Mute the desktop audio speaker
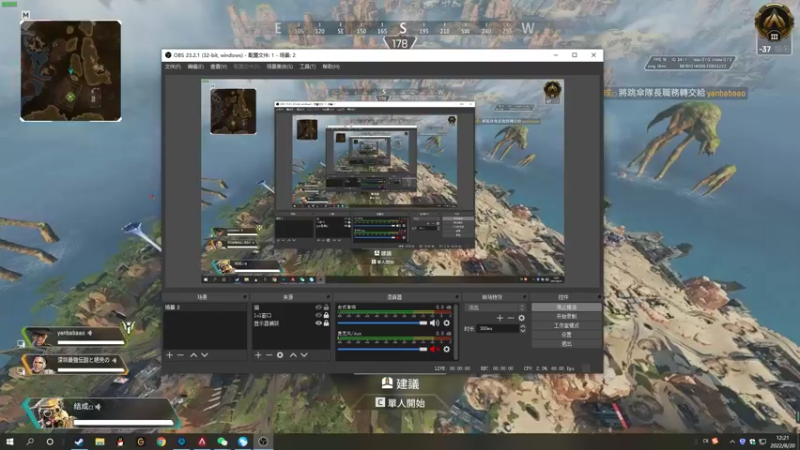 coord(434,323)
